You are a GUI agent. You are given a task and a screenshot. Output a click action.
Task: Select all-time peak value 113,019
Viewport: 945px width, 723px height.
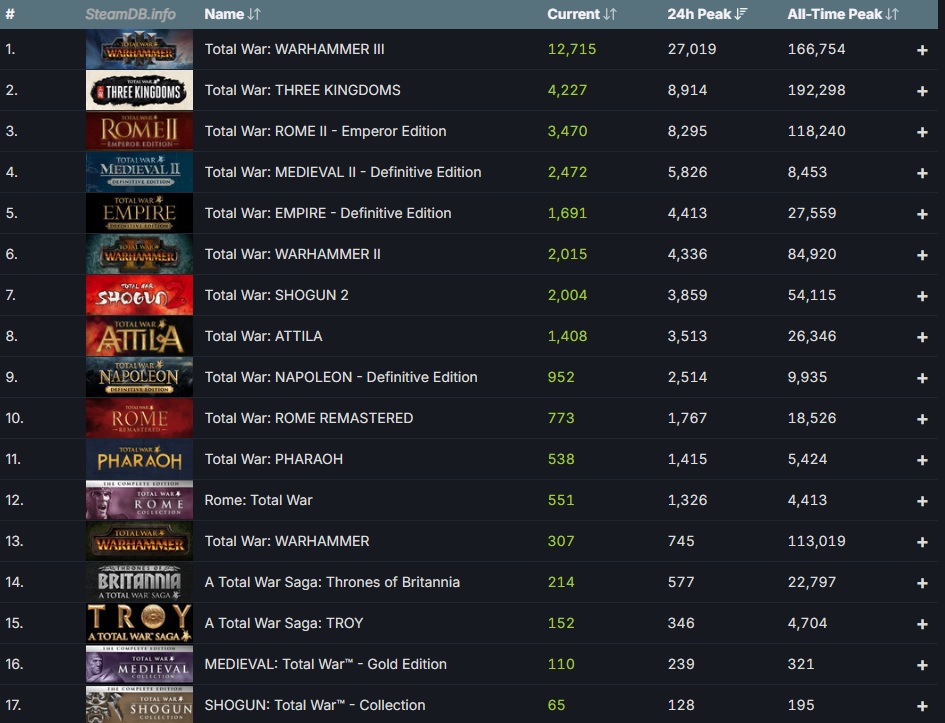[816, 540]
